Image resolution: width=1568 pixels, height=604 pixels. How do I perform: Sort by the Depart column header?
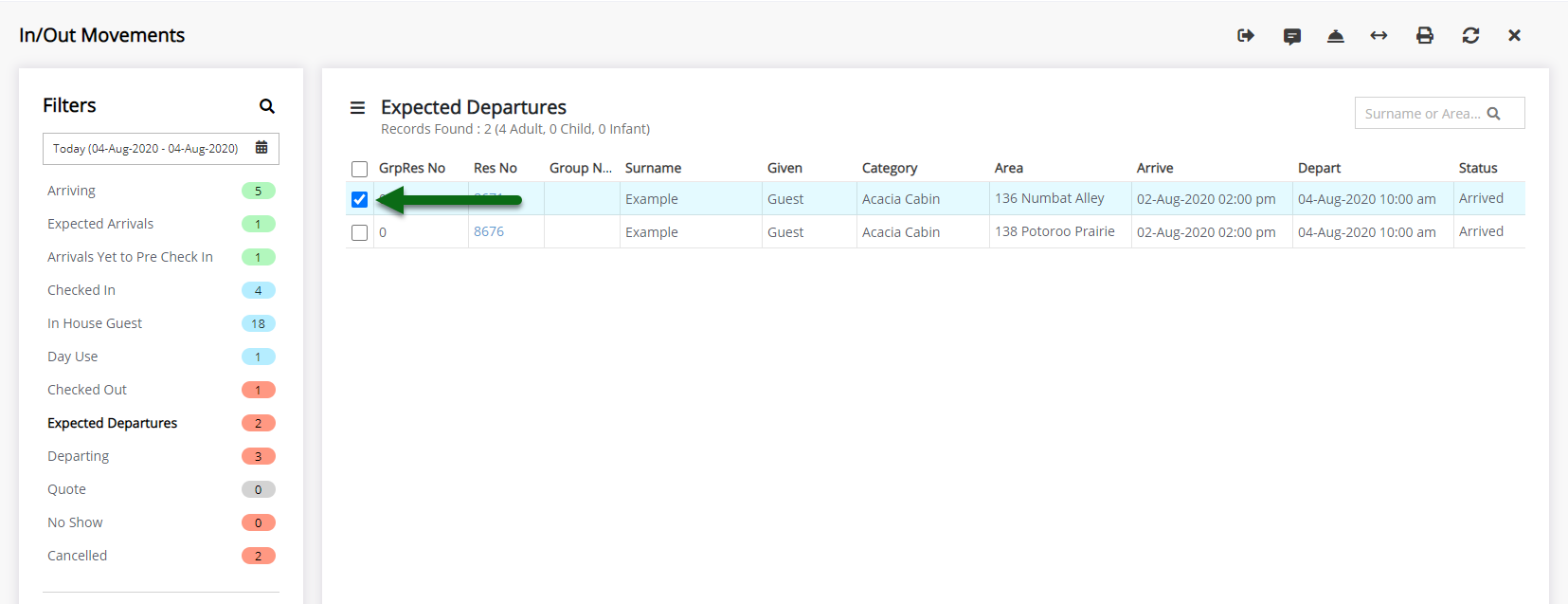(x=1319, y=168)
